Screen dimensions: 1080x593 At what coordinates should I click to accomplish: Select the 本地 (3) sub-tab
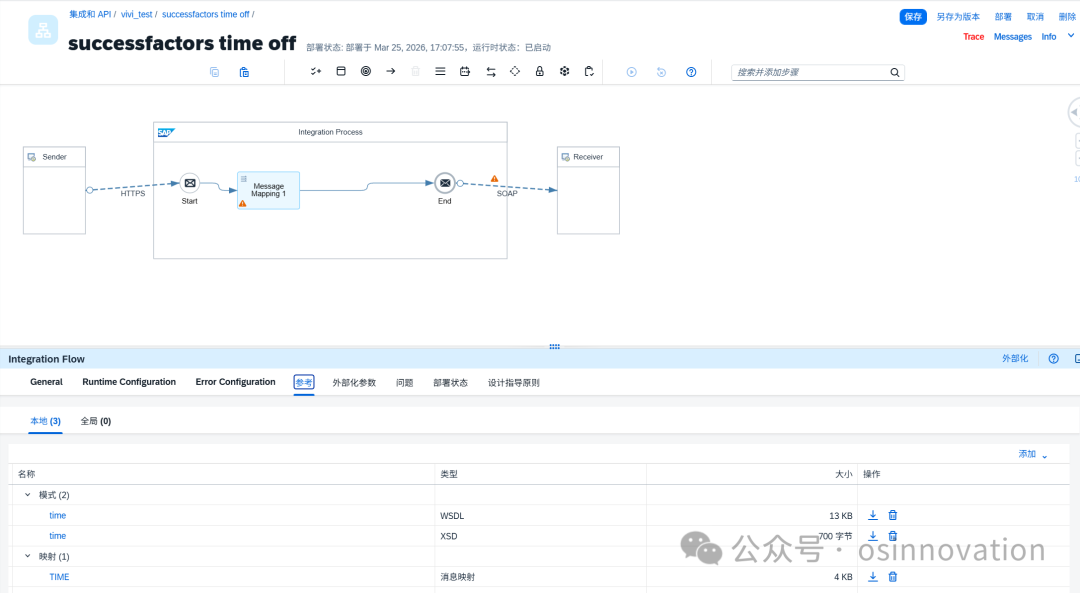(x=45, y=421)
